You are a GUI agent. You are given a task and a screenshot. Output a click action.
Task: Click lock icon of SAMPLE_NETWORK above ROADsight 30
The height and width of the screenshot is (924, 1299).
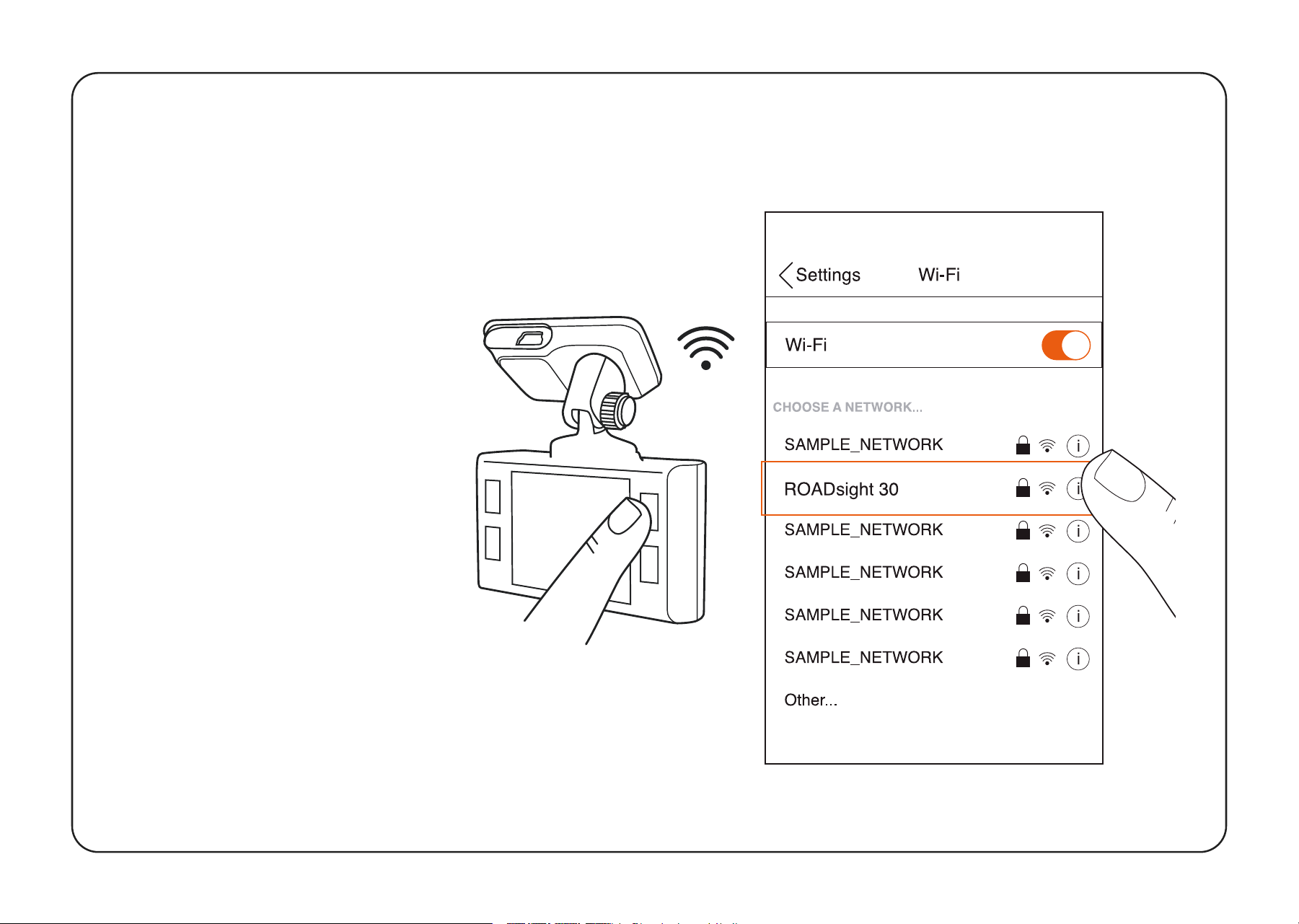tap(1023, 445)
